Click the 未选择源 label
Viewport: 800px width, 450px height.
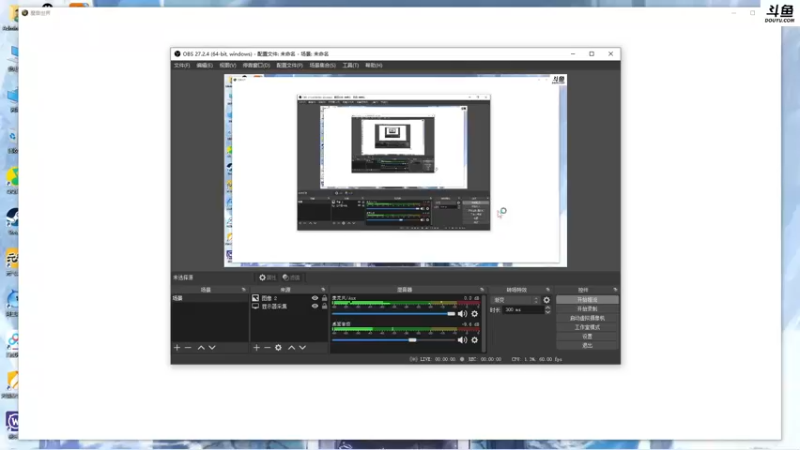183,278
